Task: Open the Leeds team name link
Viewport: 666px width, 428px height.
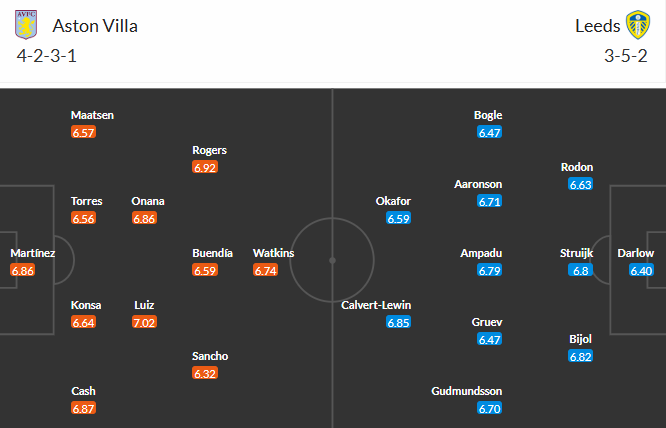Action: 598,26
